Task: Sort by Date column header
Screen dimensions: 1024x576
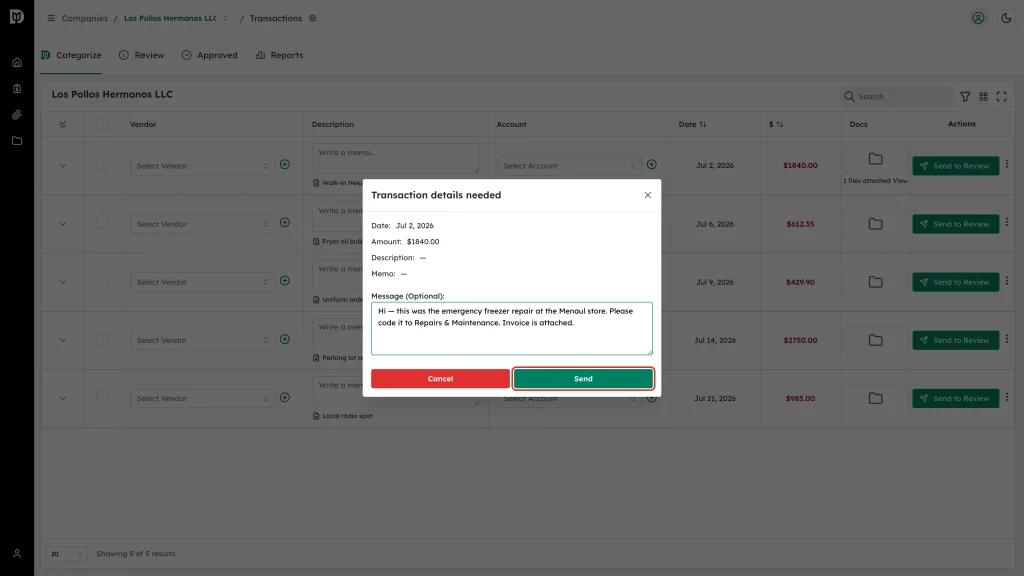Action: pyautogui.click(x=692, y=124)
